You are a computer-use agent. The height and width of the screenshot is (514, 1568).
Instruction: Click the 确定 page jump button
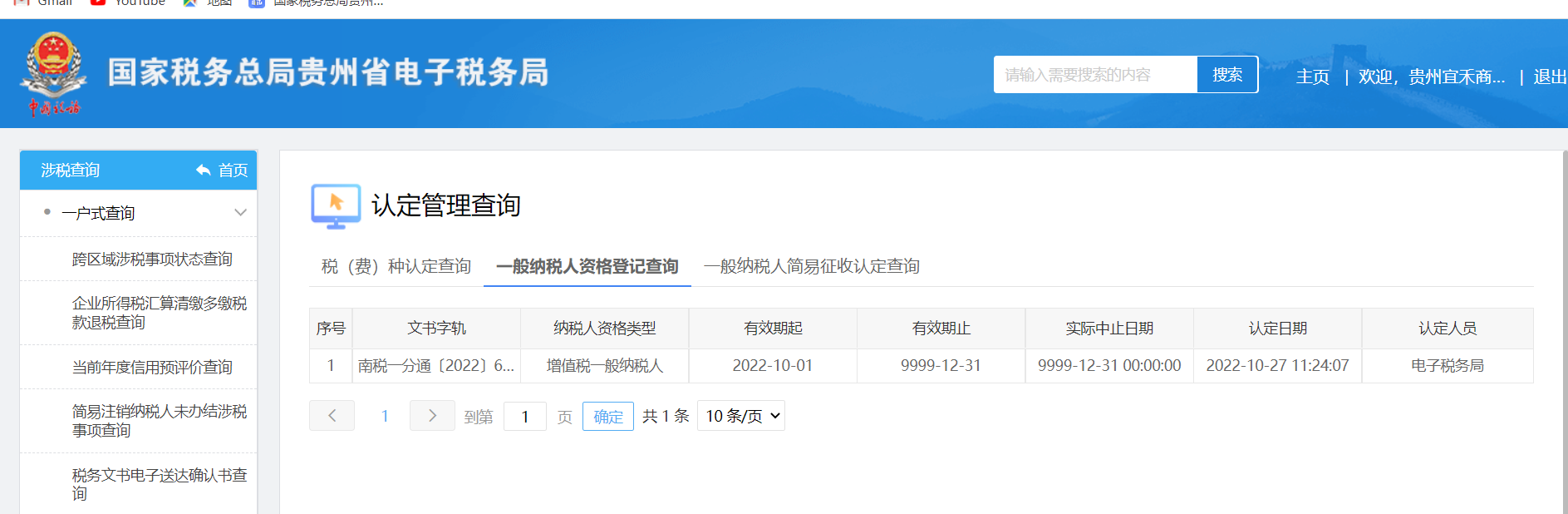tap(608, 417)
